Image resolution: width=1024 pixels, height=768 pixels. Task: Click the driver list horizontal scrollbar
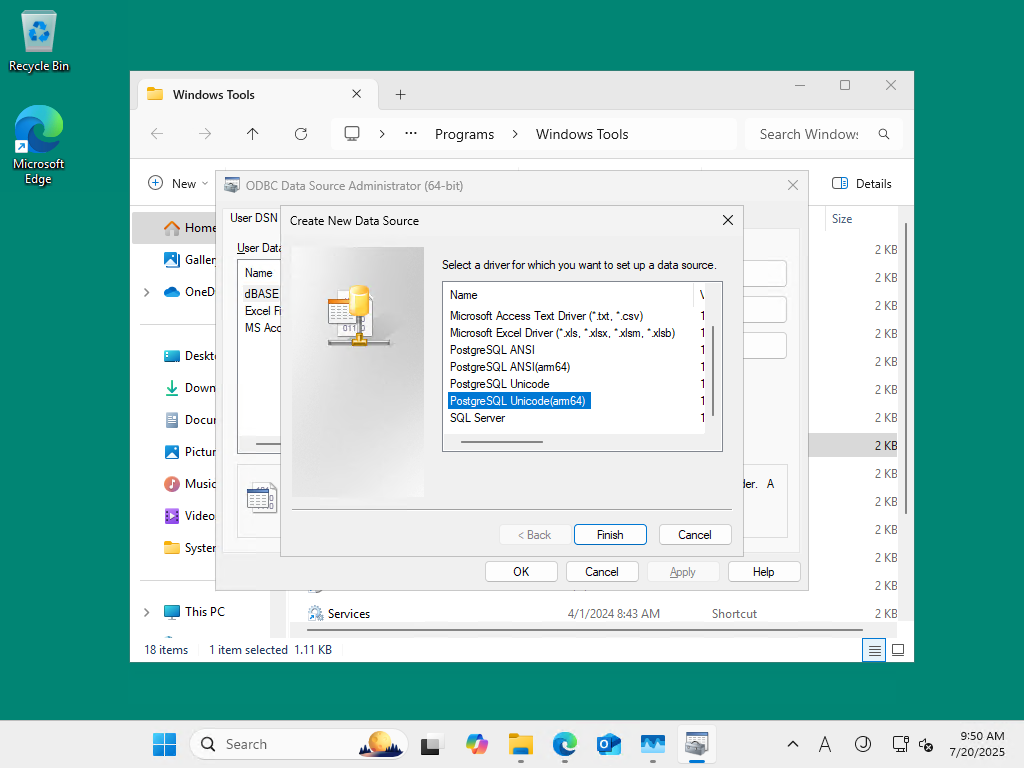pyautogui.click(x=502, y=442)
